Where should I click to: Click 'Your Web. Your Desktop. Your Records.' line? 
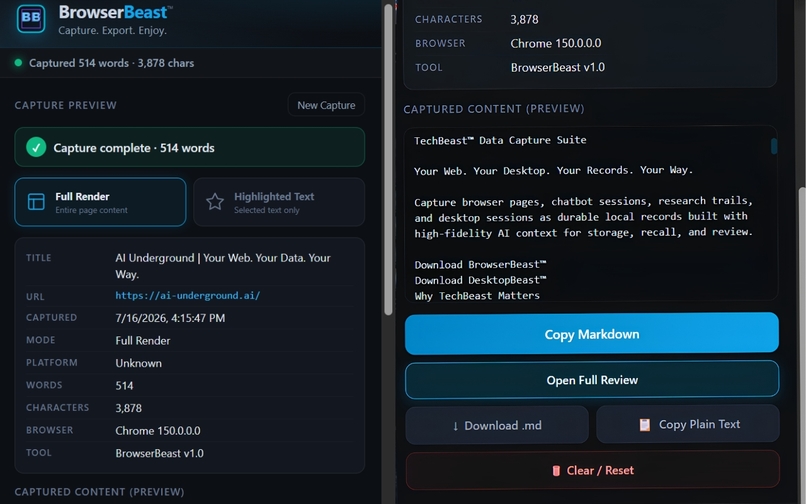[554, 170]
